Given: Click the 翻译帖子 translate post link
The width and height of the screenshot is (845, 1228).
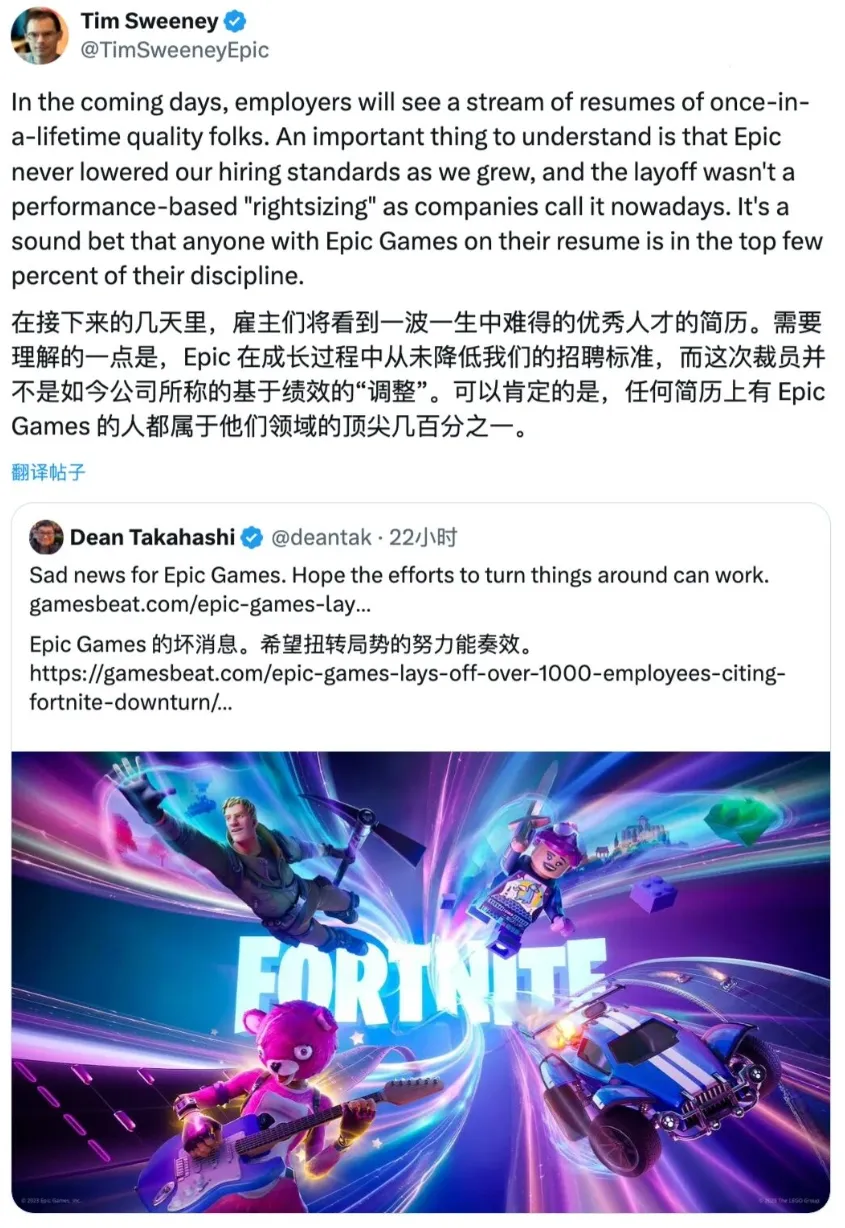Looking at the screenshot, I should click(48, 472).
